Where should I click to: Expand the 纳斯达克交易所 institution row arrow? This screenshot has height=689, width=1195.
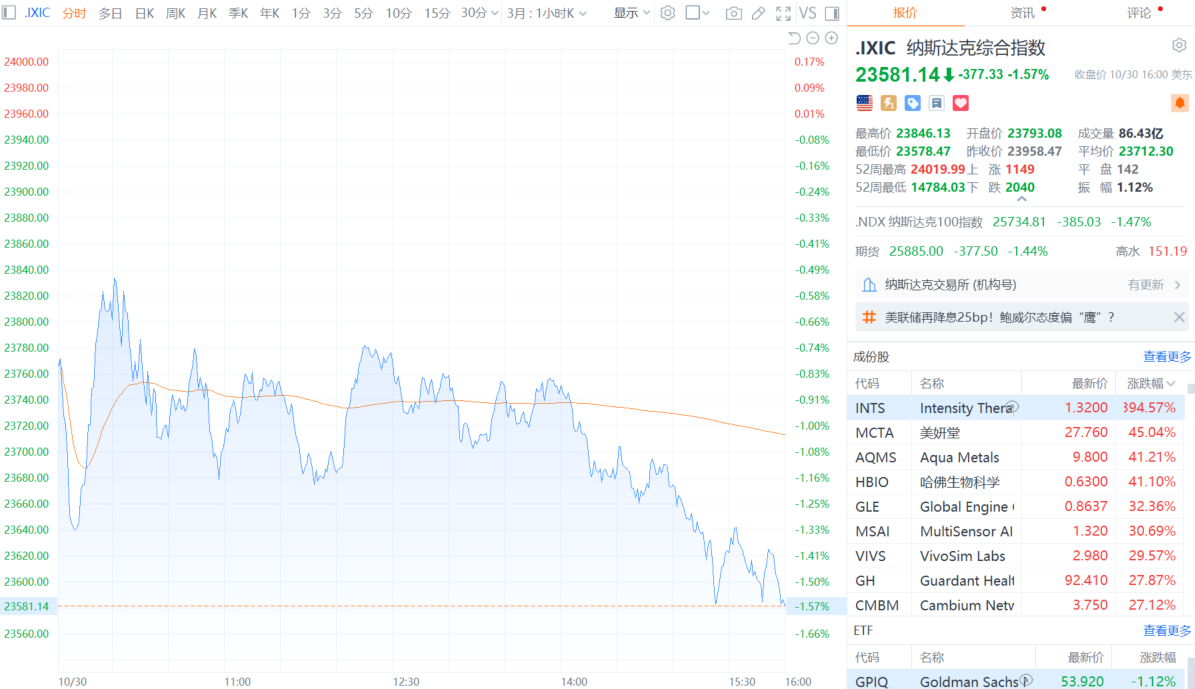(1177, 285)
